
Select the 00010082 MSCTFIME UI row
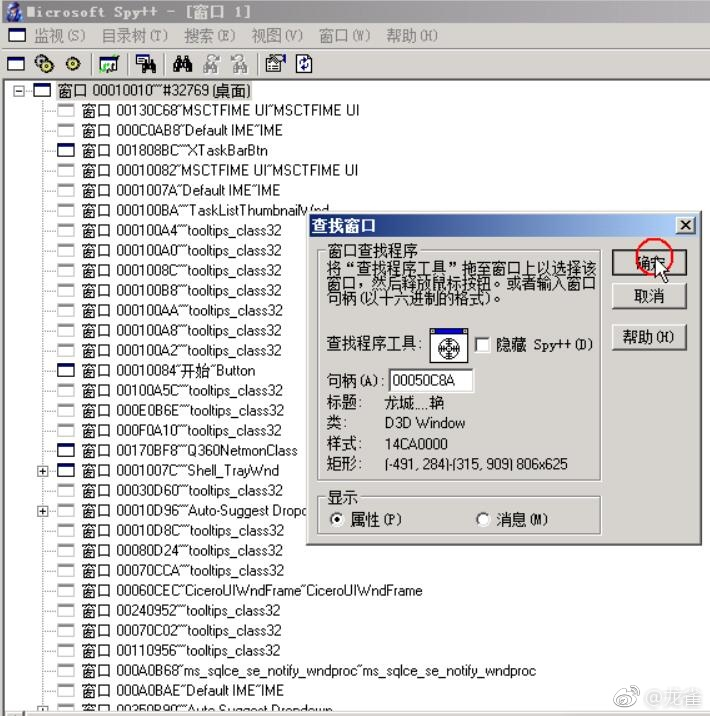(x=220, y=170)
